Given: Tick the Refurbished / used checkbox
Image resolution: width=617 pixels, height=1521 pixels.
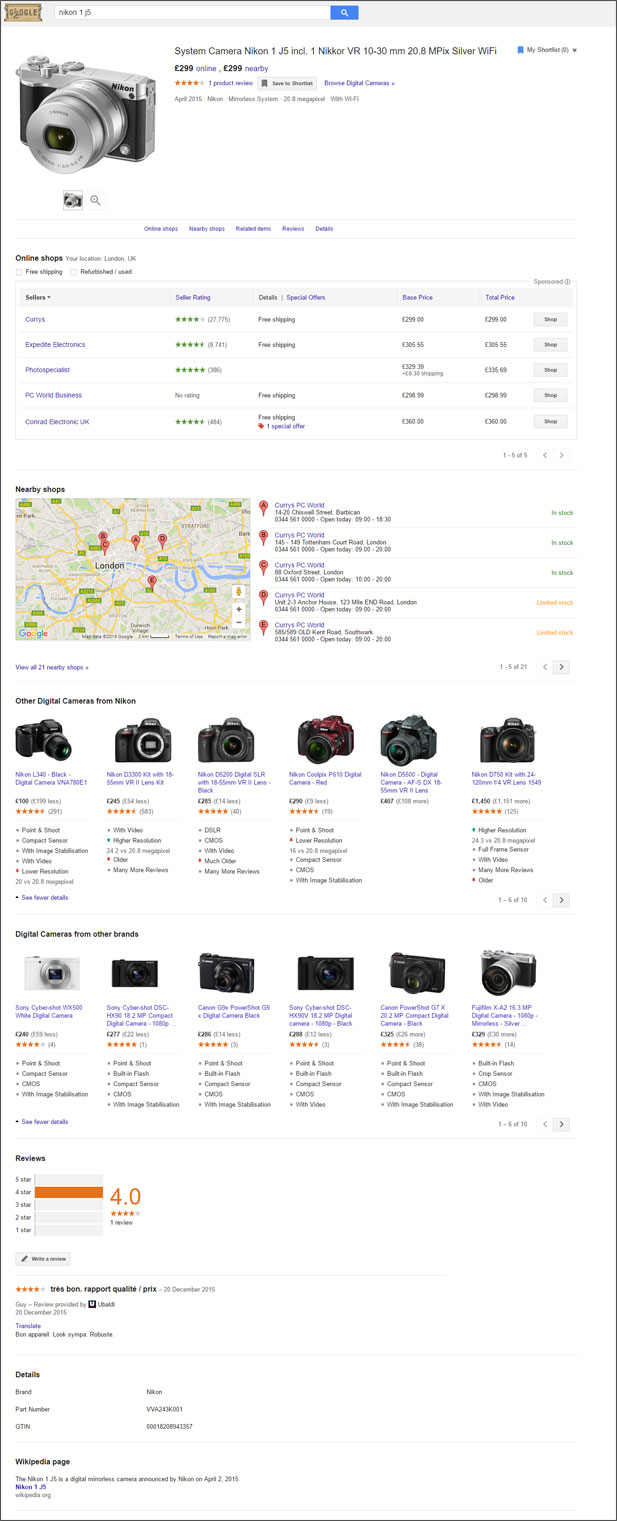Looking at the screenshot, I should pos(73,272).
